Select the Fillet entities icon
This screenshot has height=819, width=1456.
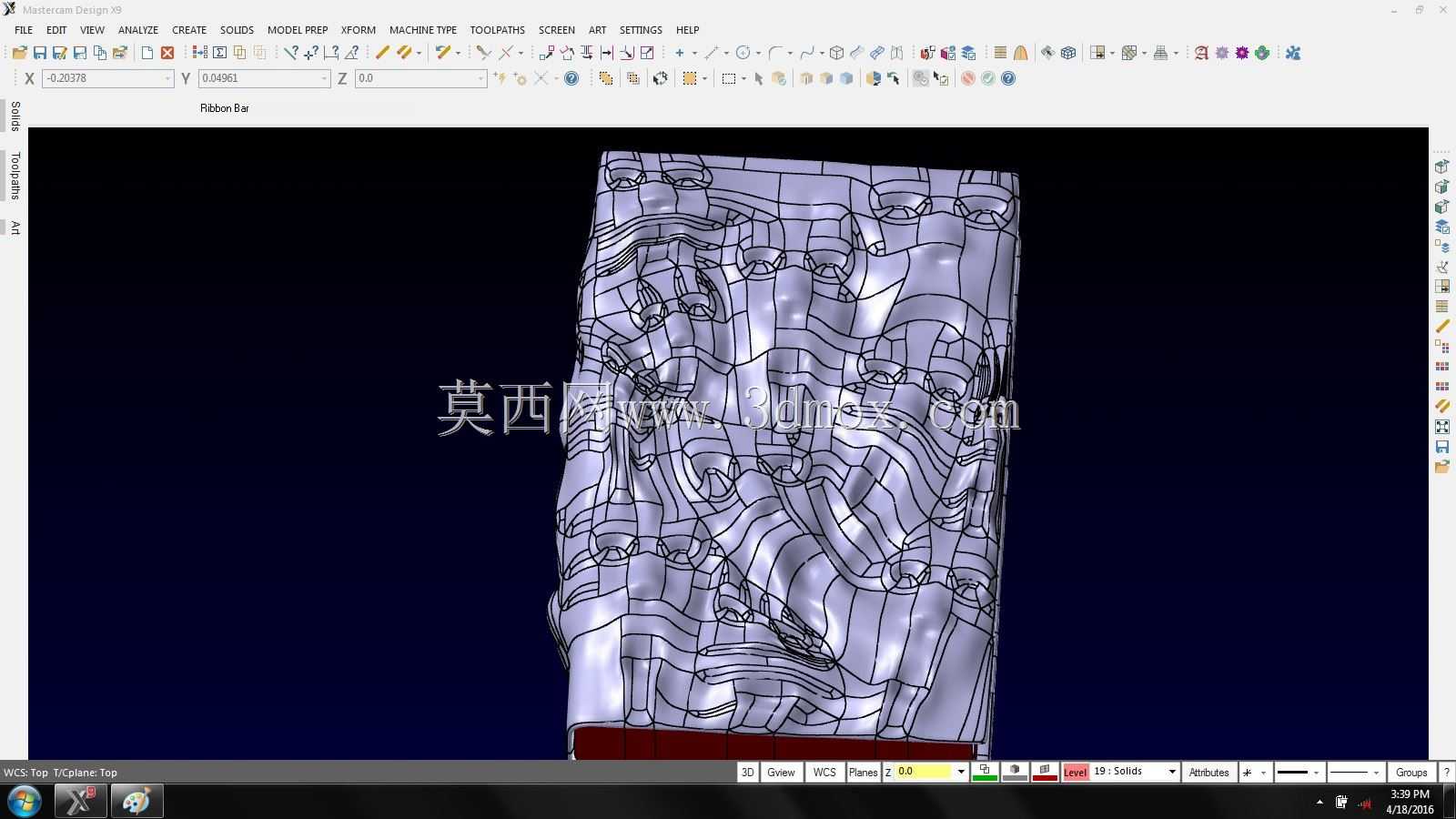775,53
